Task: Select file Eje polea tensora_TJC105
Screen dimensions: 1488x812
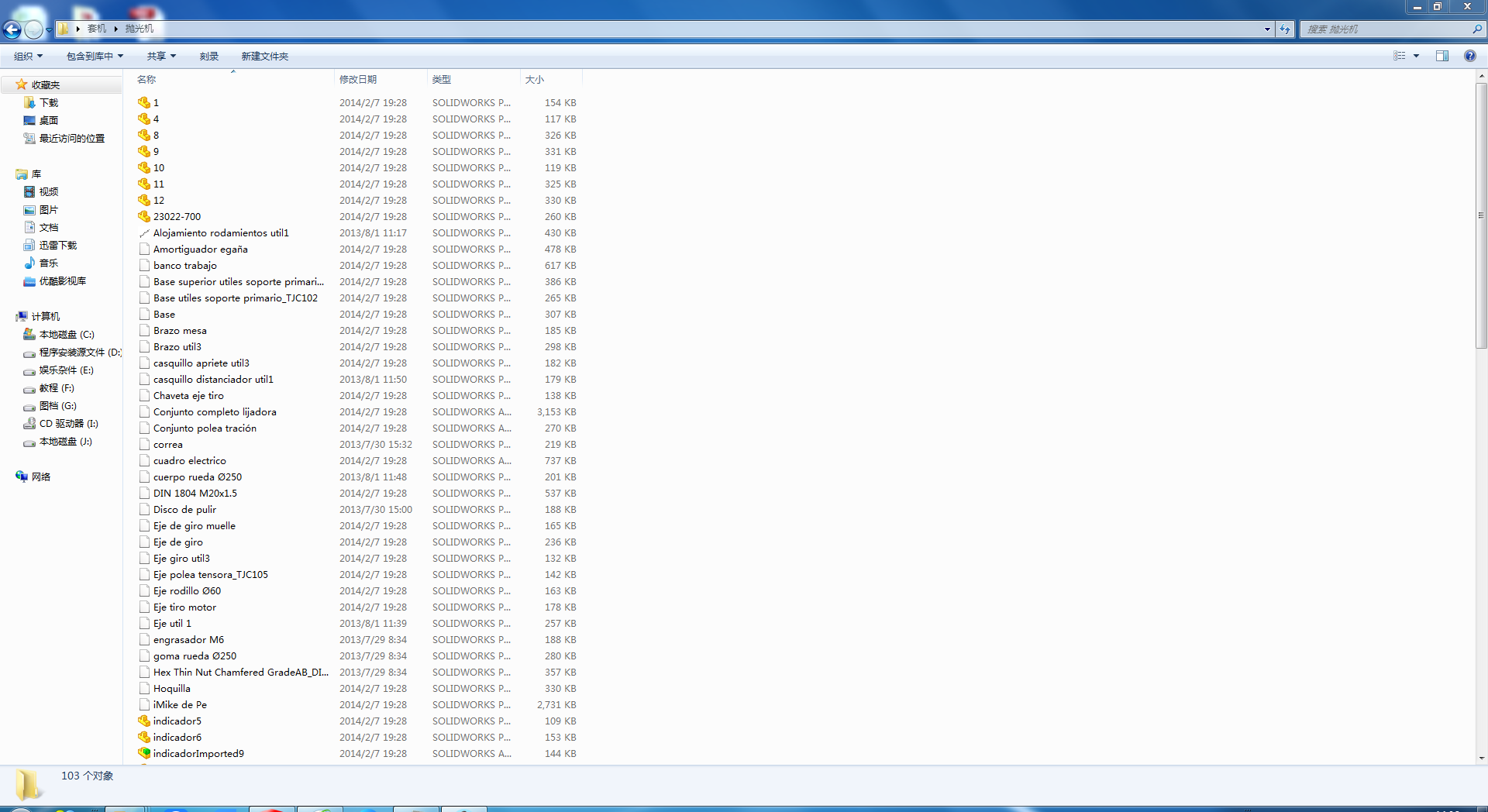Action: [211, 574]
